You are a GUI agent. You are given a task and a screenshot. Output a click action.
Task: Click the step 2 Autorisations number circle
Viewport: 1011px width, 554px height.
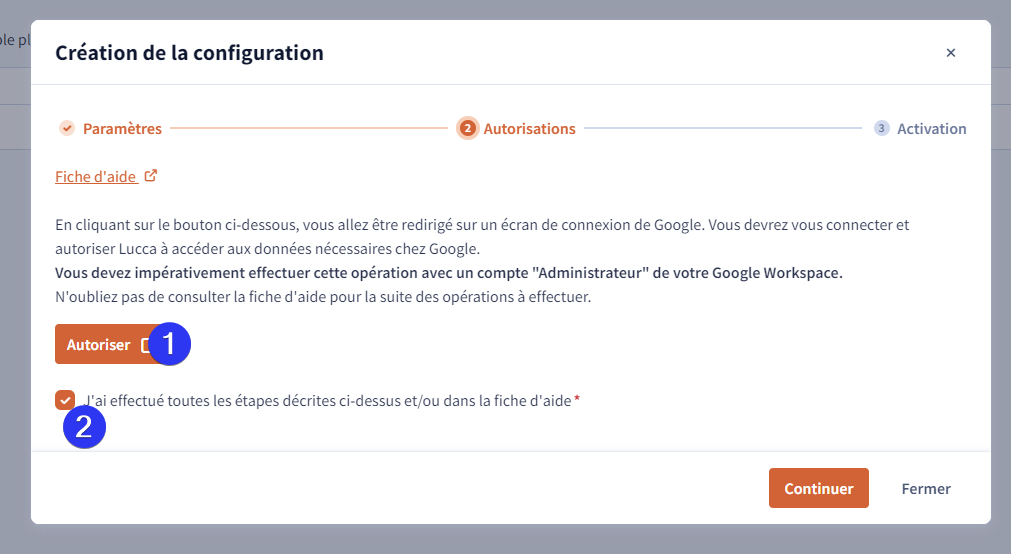(467, 128)
